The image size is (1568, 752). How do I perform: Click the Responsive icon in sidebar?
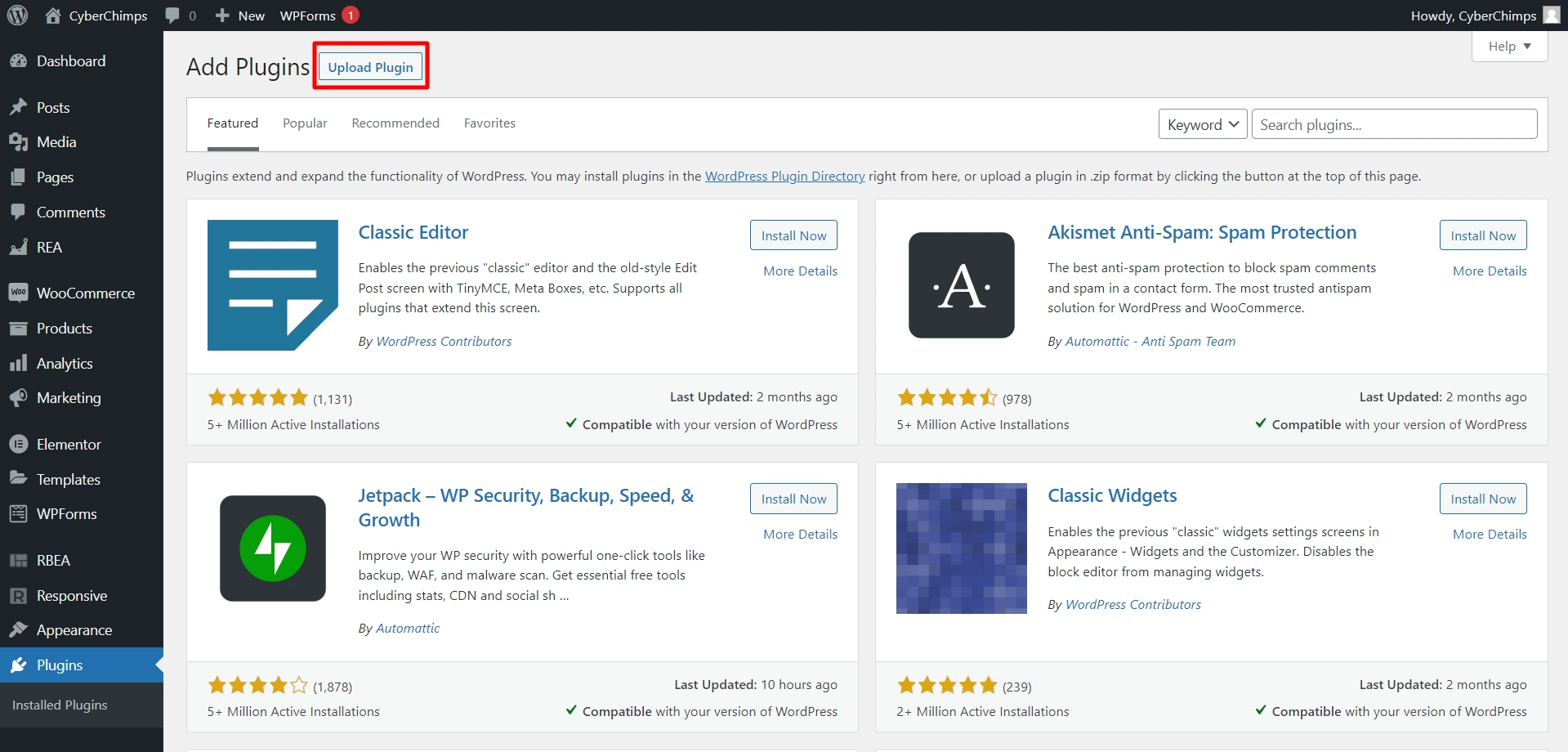[18, 596]
